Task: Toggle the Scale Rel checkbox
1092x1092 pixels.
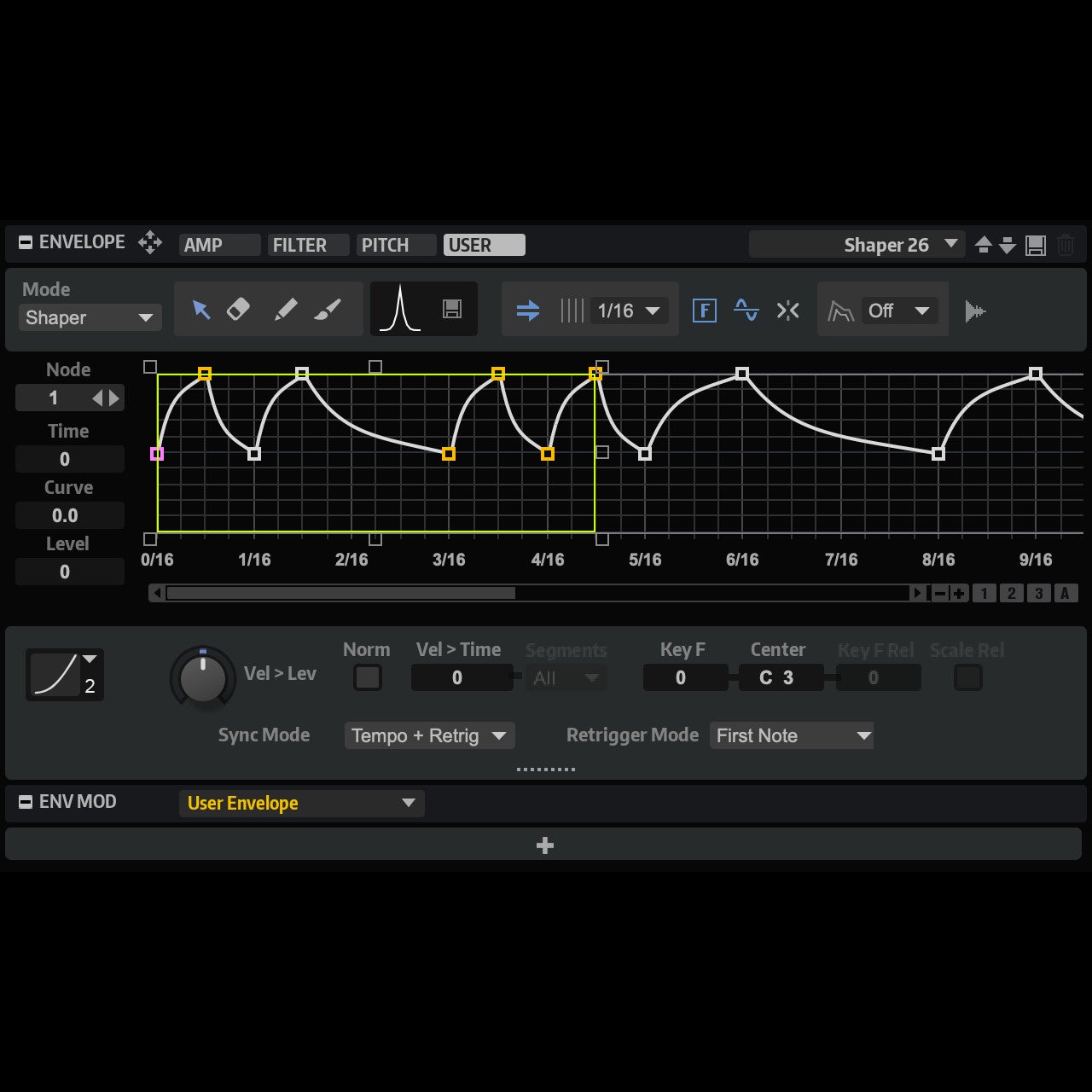Action: coord(968,678)
